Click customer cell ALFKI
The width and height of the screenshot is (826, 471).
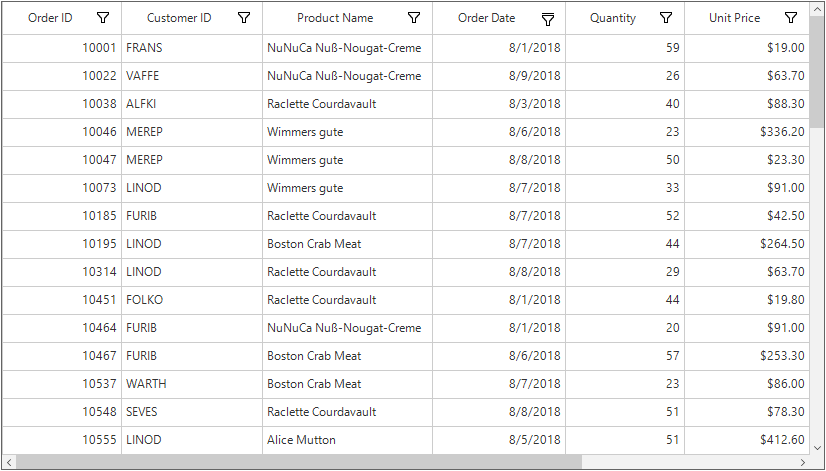(x=192, y=104)
